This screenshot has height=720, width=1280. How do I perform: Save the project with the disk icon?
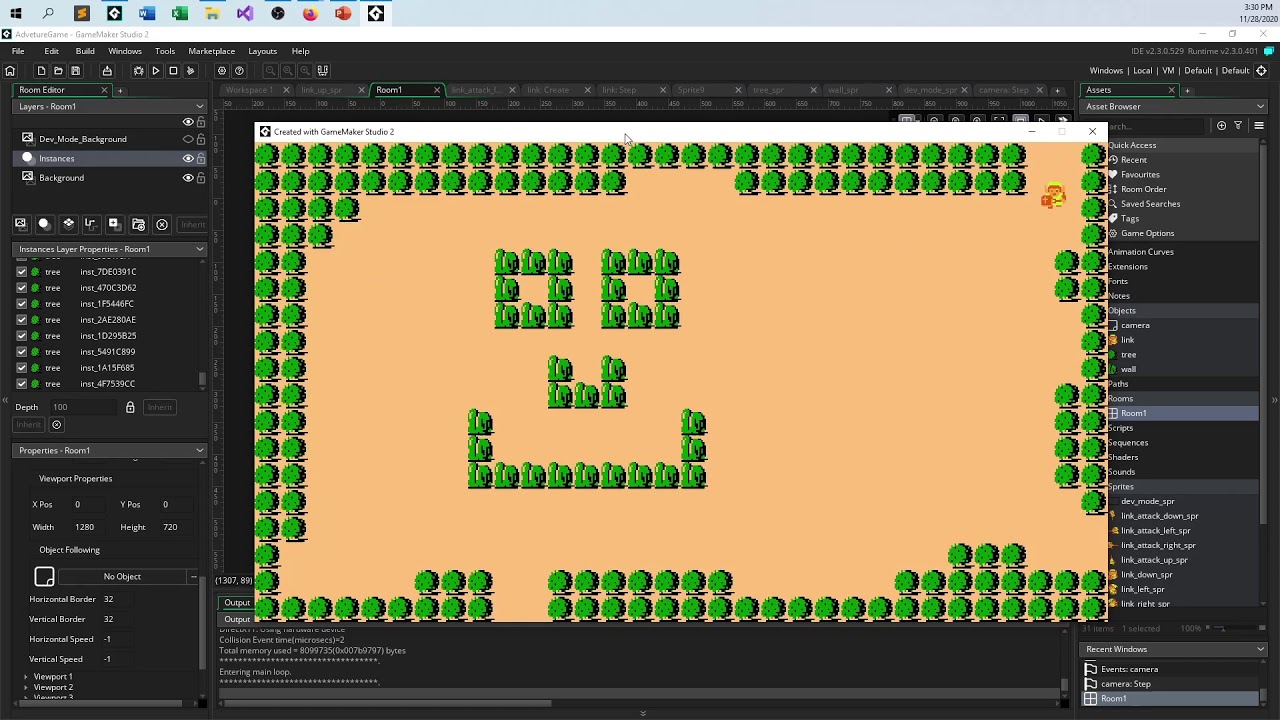(x=75, y=71)
